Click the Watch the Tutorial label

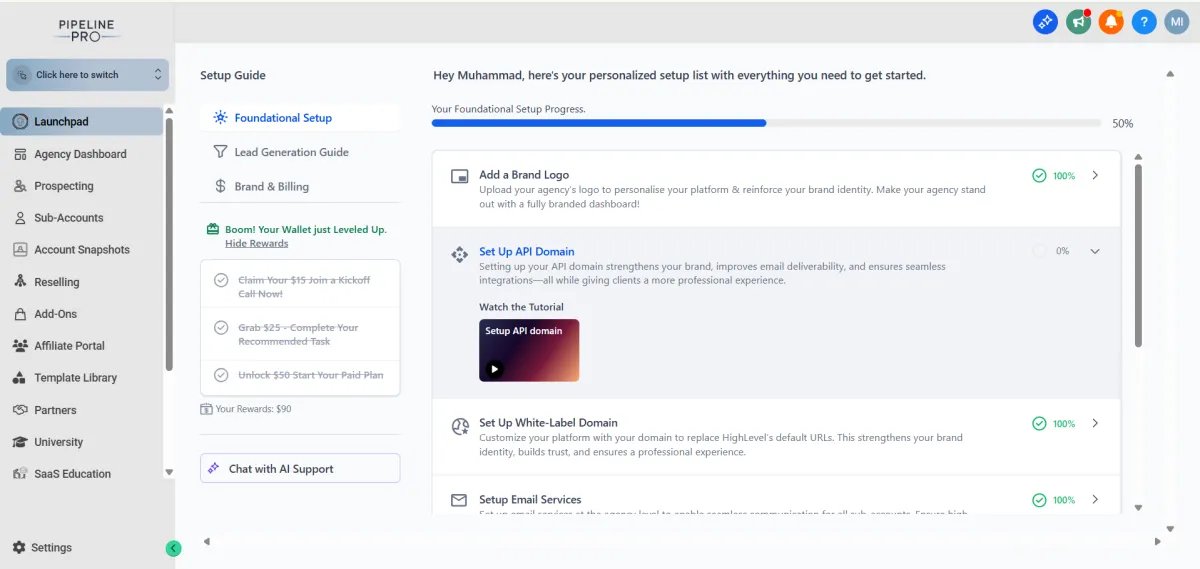coord(521,307)
